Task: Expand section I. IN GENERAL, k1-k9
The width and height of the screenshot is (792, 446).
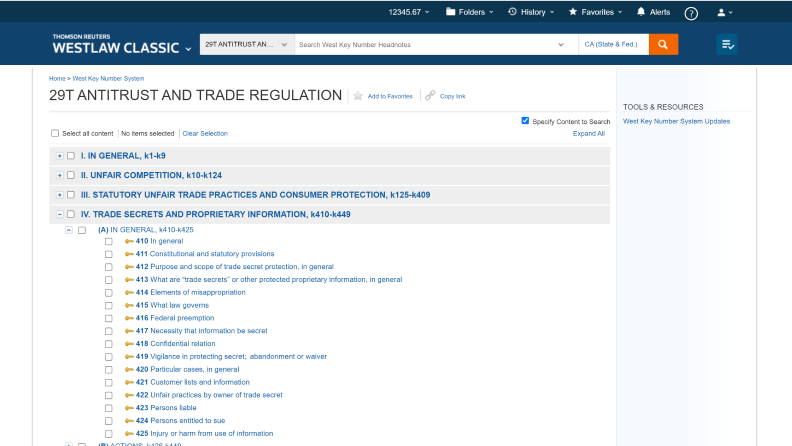Action: click(59, 156)
